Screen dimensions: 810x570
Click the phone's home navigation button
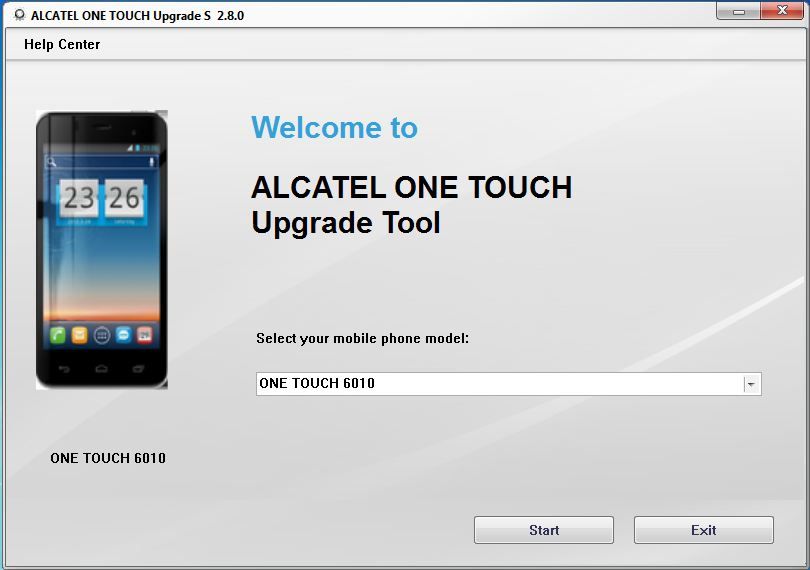tap(101, 369)
